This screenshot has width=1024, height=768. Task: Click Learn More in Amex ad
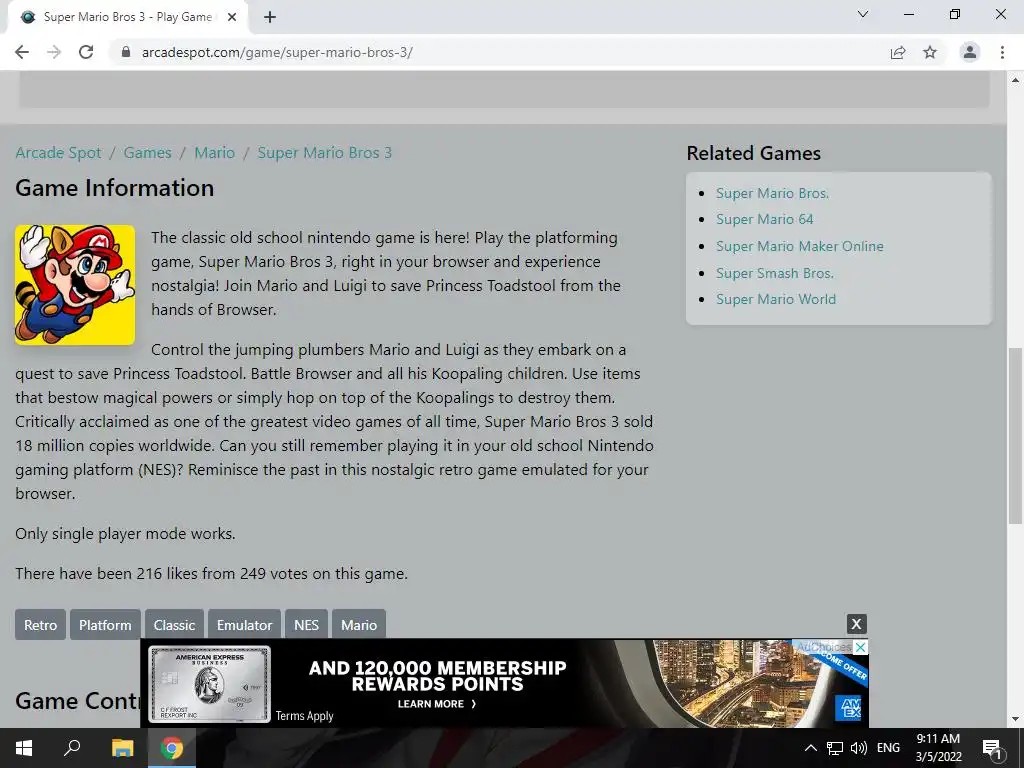(x=437, y=704)
